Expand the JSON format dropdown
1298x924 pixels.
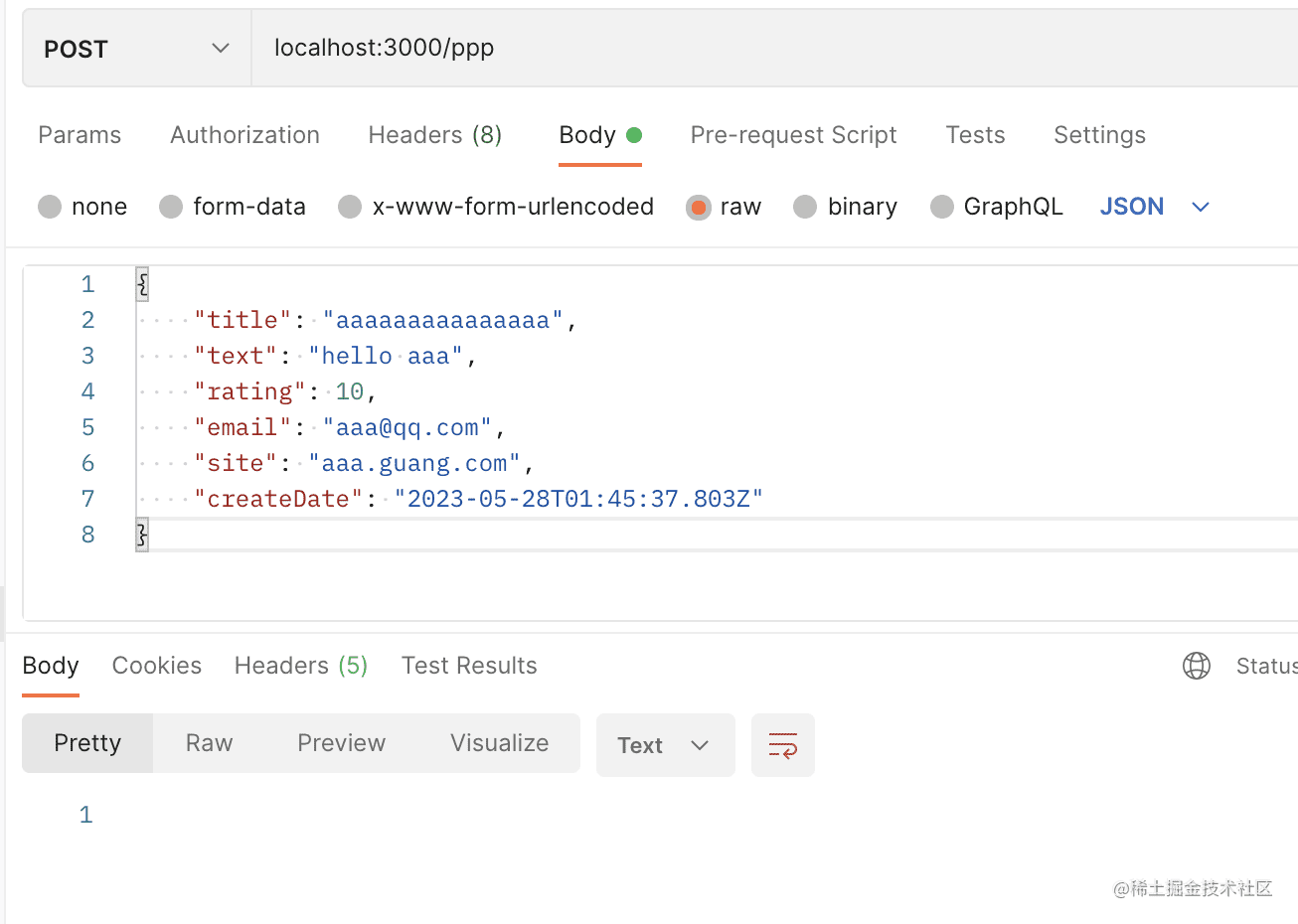[x=1154, y=207]
